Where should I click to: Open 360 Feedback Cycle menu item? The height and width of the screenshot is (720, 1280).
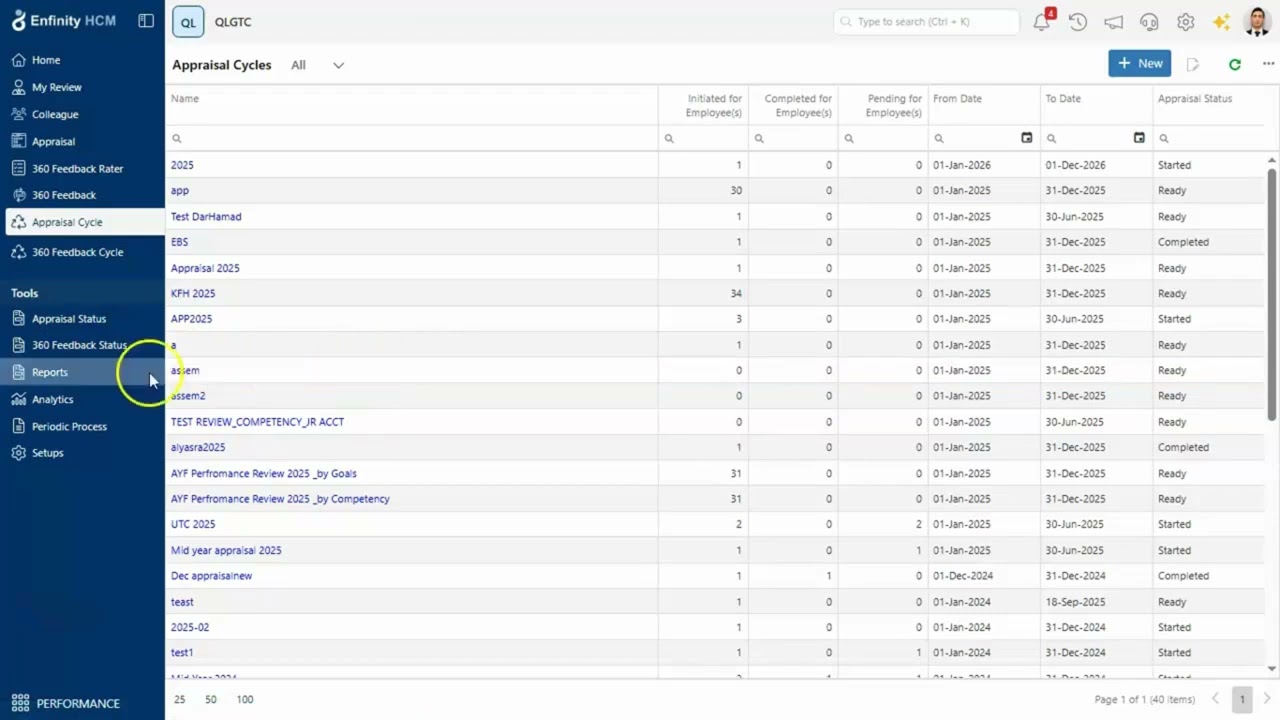pos(77,252)
